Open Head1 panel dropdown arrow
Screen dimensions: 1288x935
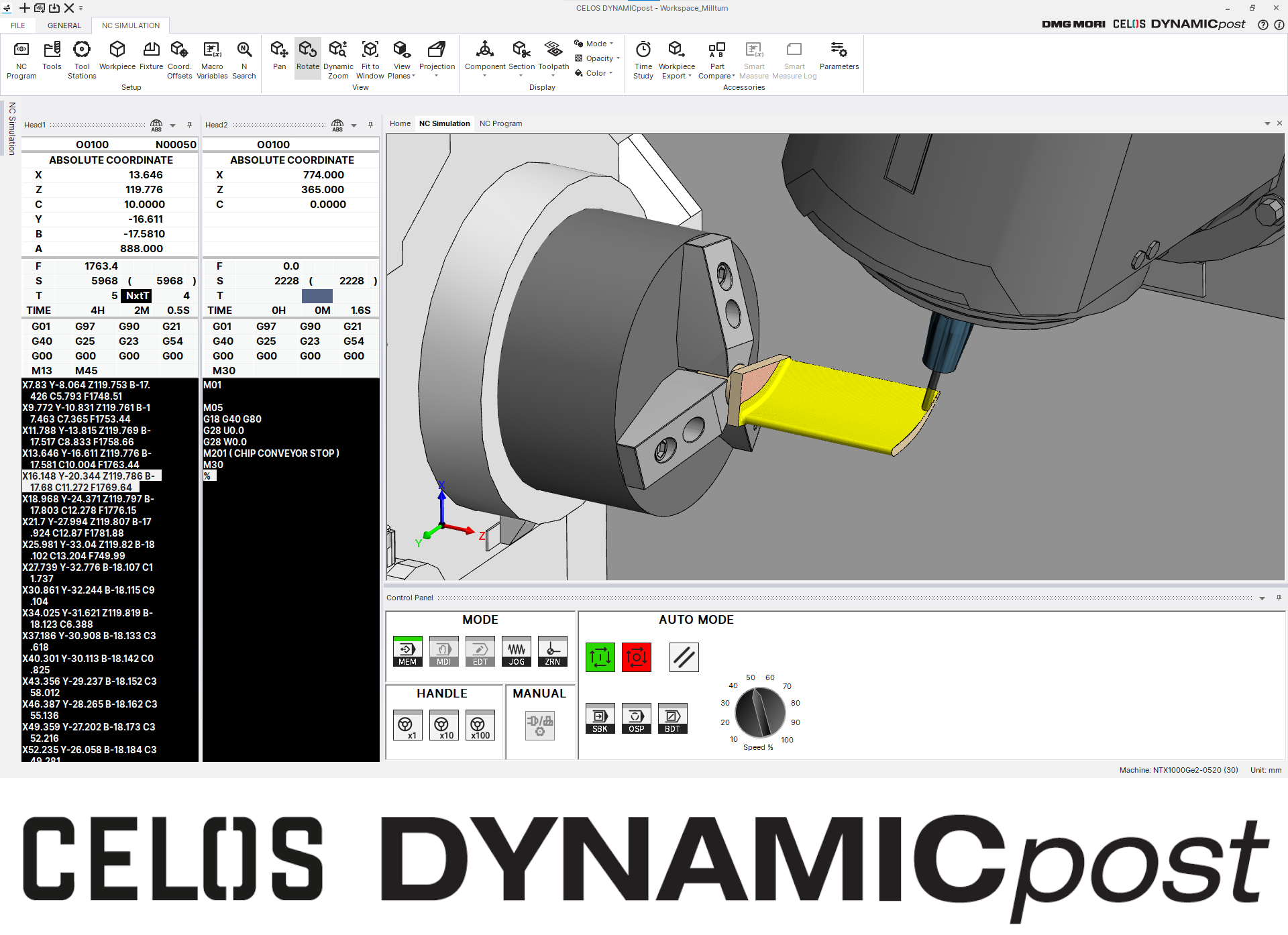click(x=173, y=125)
